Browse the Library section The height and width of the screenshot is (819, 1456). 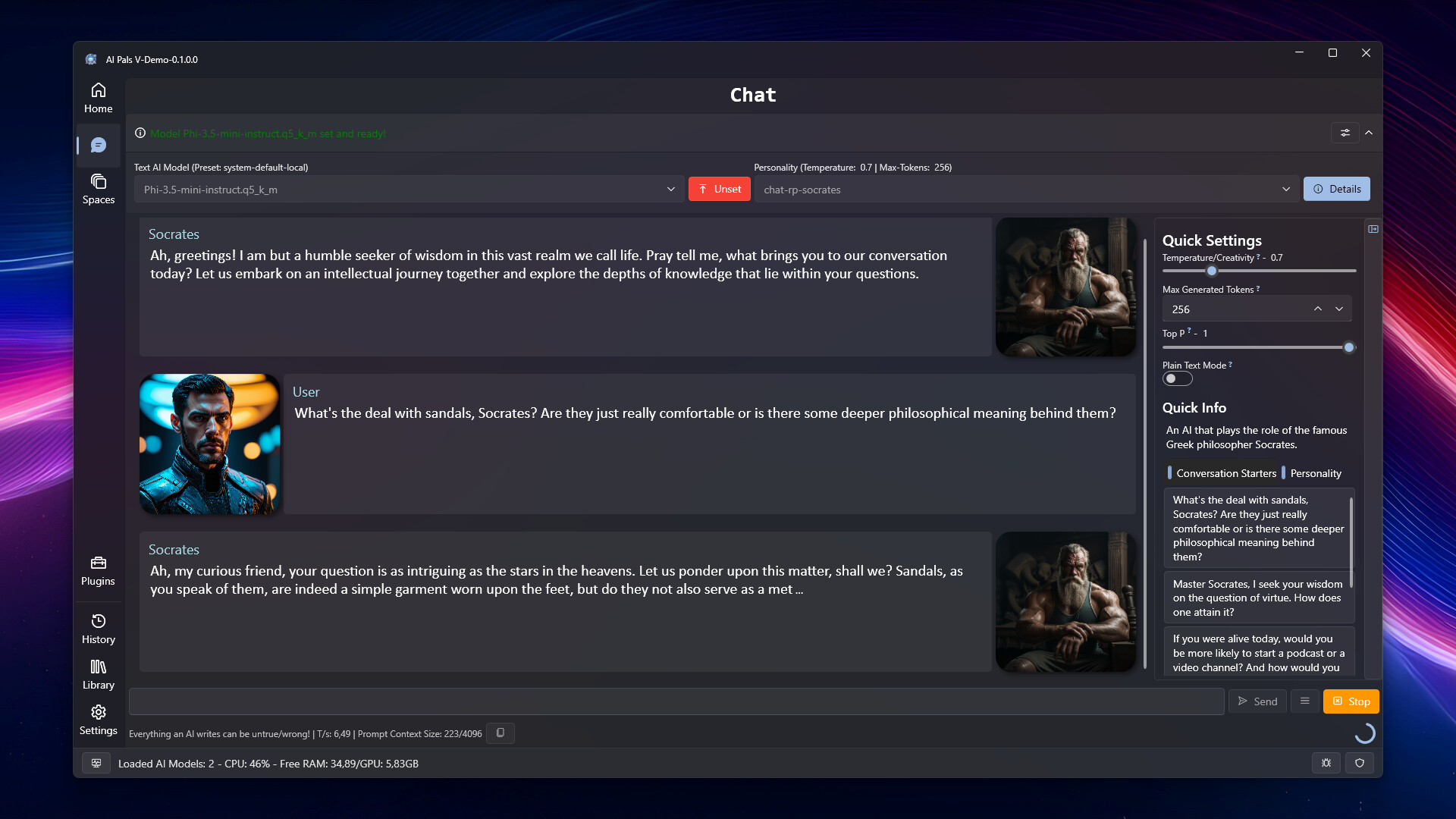tap(98, 674)
